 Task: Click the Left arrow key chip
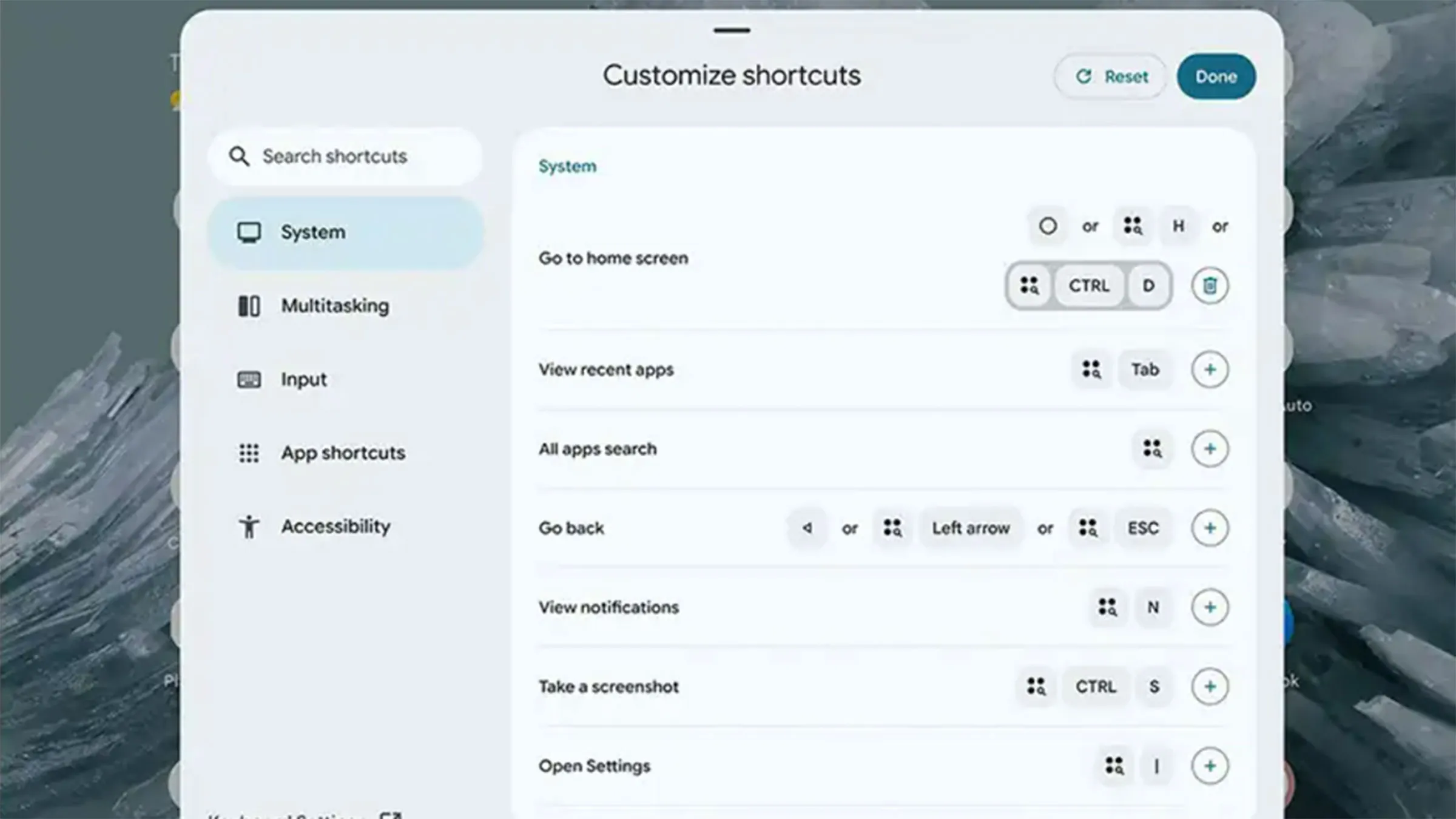coord(971,528)
